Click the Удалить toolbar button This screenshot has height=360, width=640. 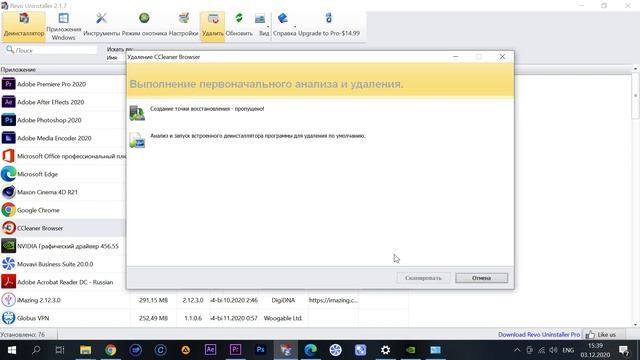212,26
